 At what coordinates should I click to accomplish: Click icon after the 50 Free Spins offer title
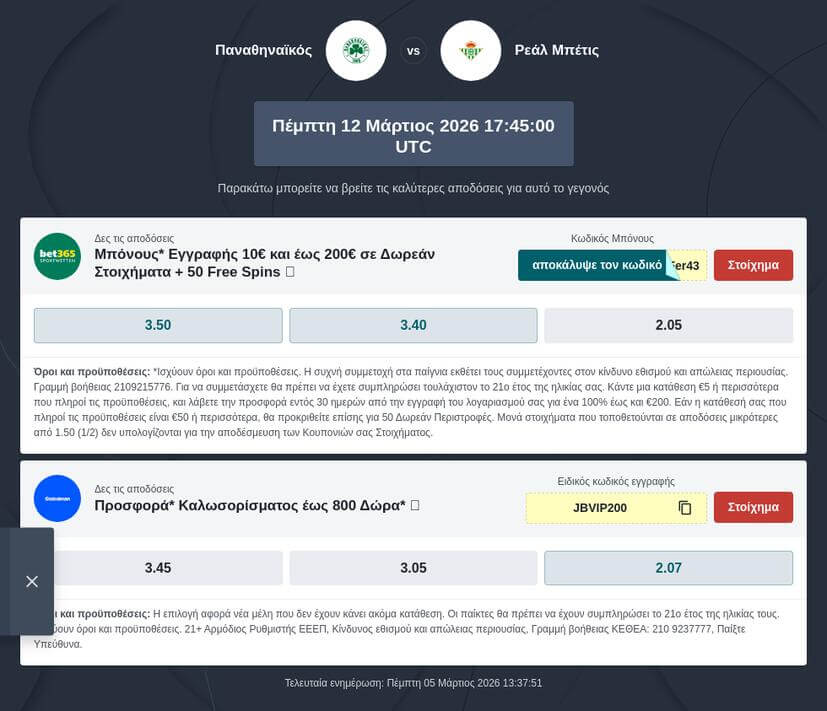click(290, 272)
